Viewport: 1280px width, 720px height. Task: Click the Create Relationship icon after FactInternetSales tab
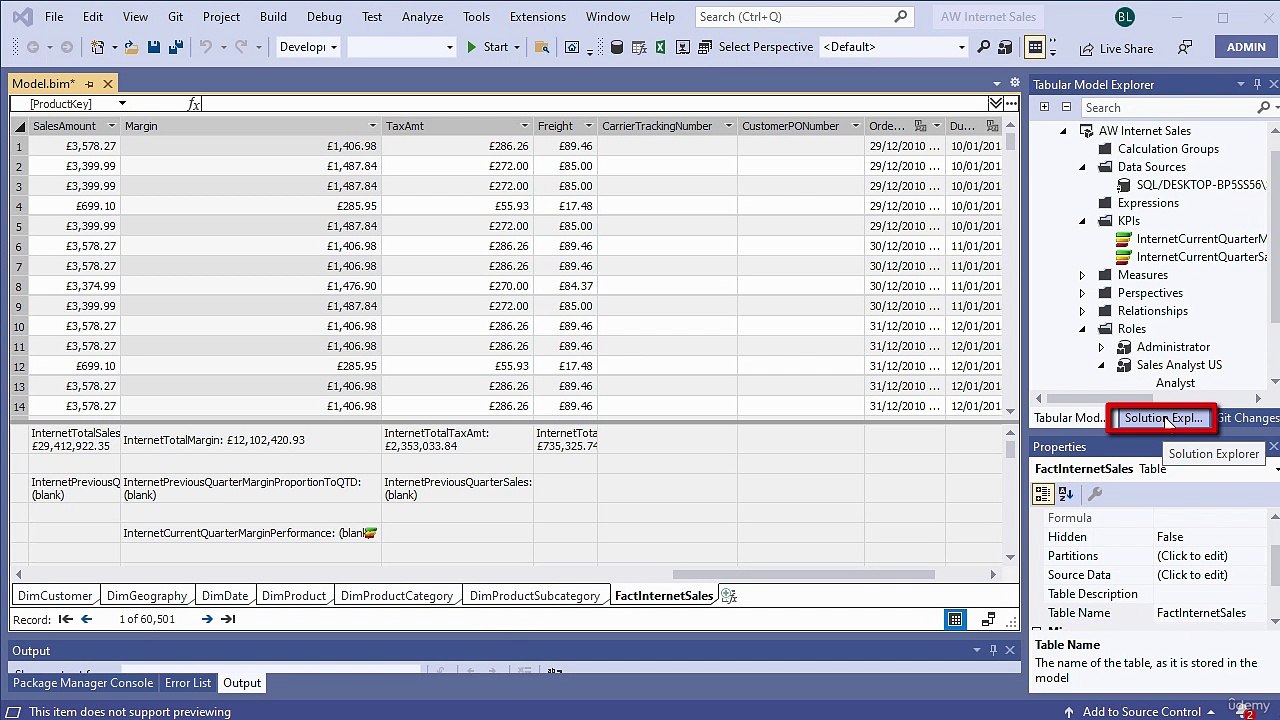pyautogui.click(x=729, y=596)
